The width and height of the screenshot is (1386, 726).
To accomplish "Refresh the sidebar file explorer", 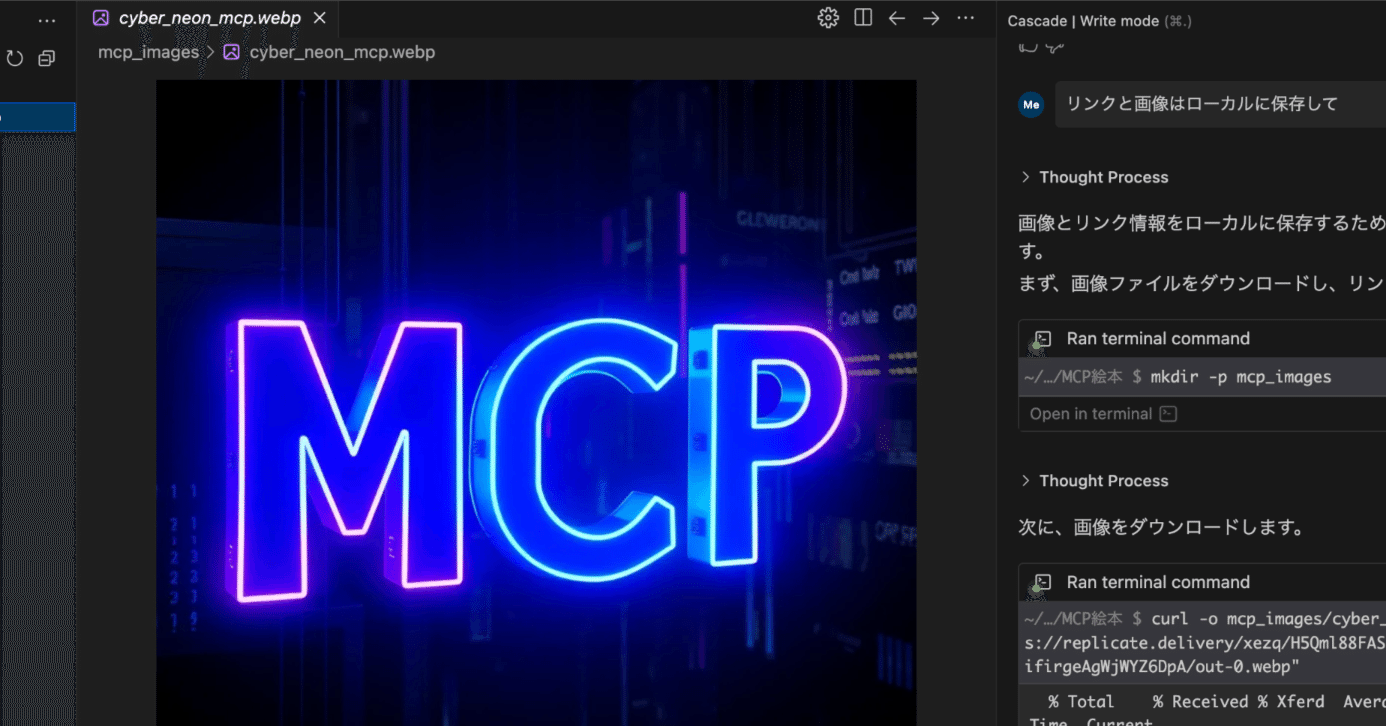I will [x=15, y=59].
